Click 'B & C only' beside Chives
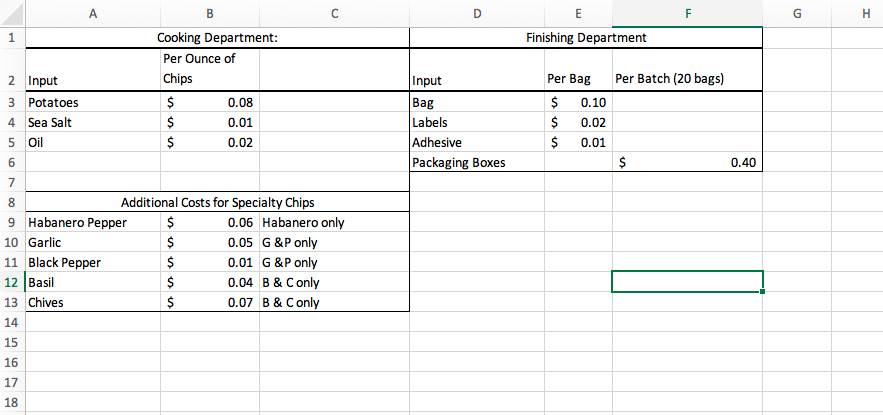Screen dimensions: 883x415 tap(335, 302)
